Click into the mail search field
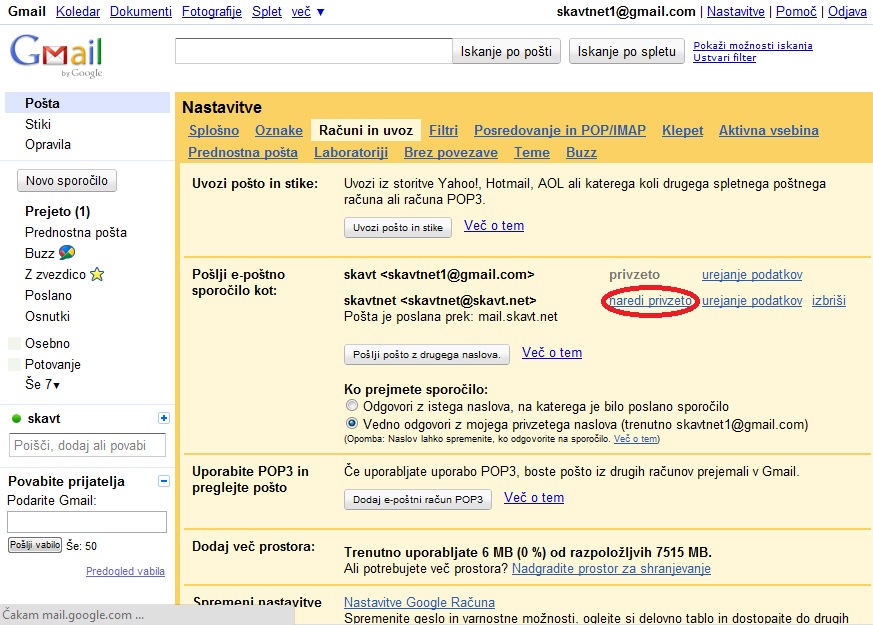 [313, 51]
